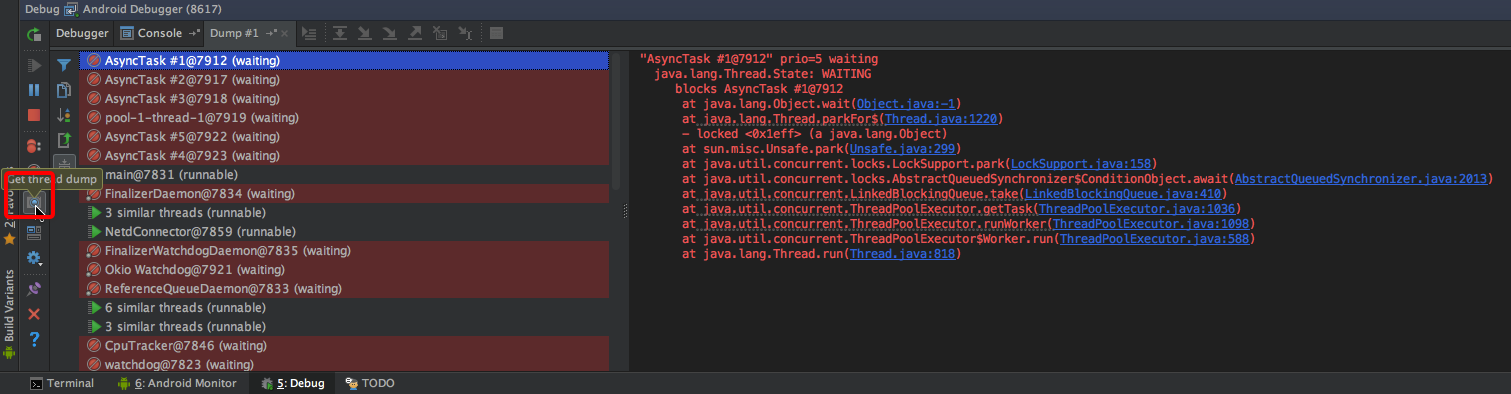
Task: Open the LockSupport.java:158 link
Action: tap(1082, 164)
